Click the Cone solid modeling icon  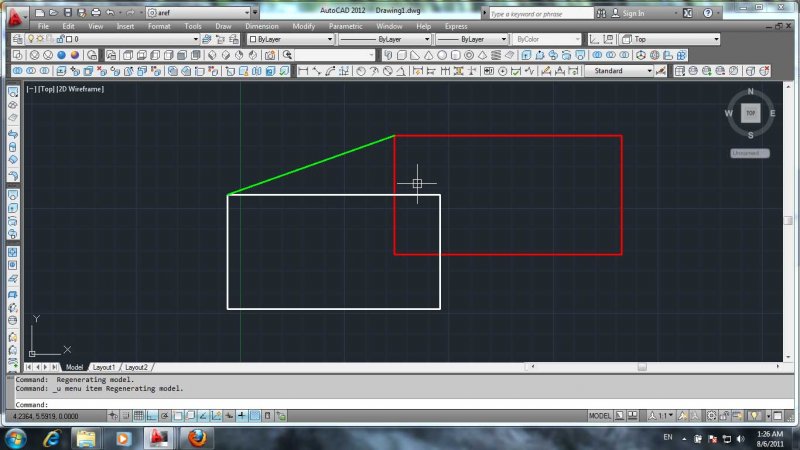click(429, 55)
